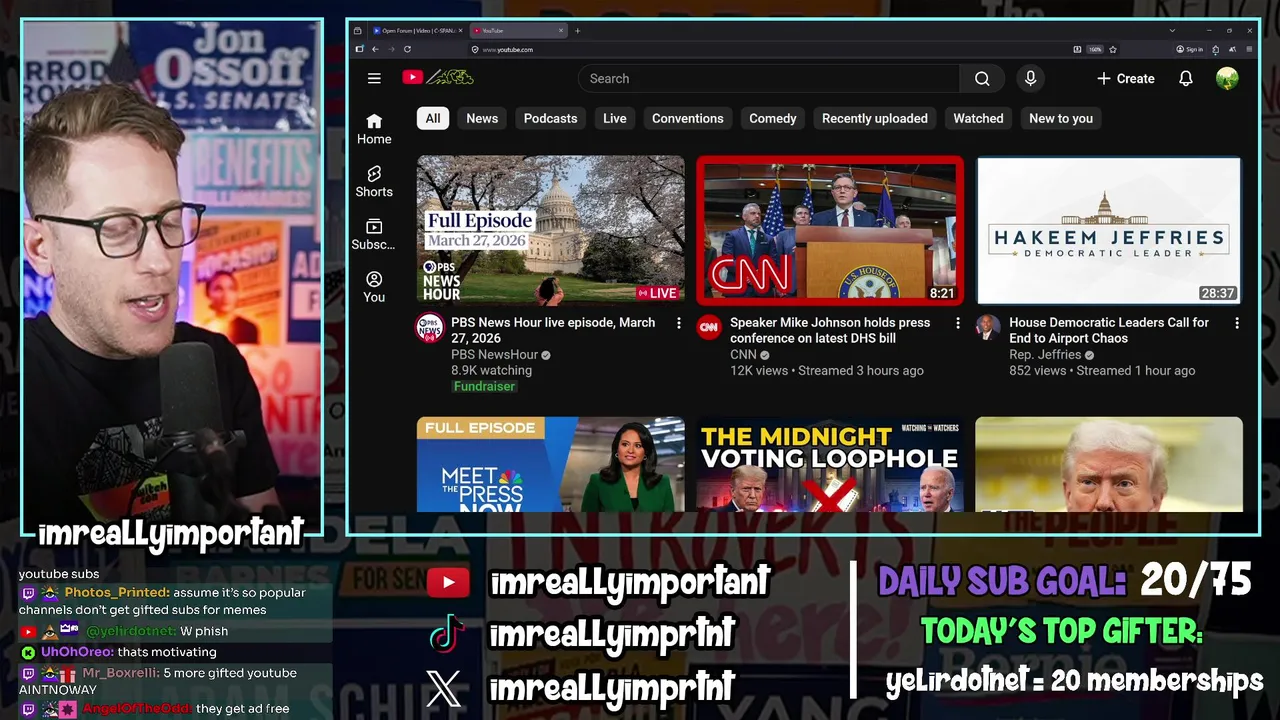Open Shorts from the sidebar
Image resolution: width=1280 pixels, height=720 pixels.
(x=374, y=182)
